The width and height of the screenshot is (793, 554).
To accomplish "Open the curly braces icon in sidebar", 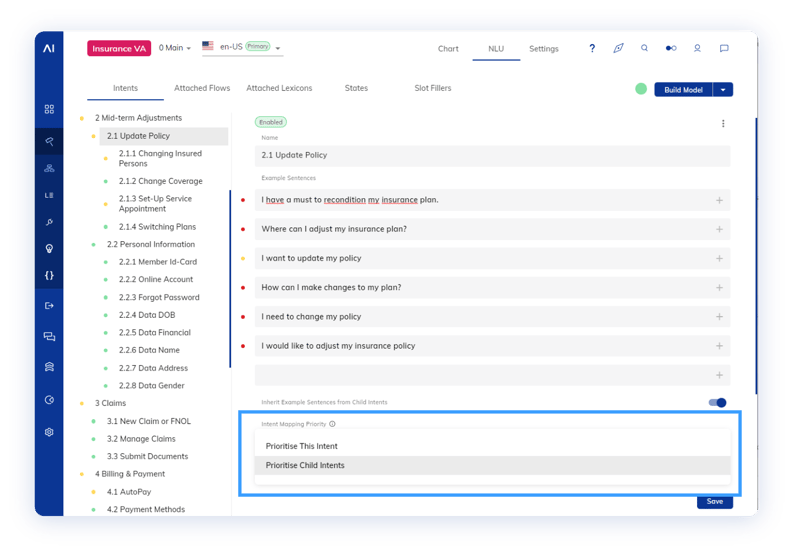I will [49, 275].
